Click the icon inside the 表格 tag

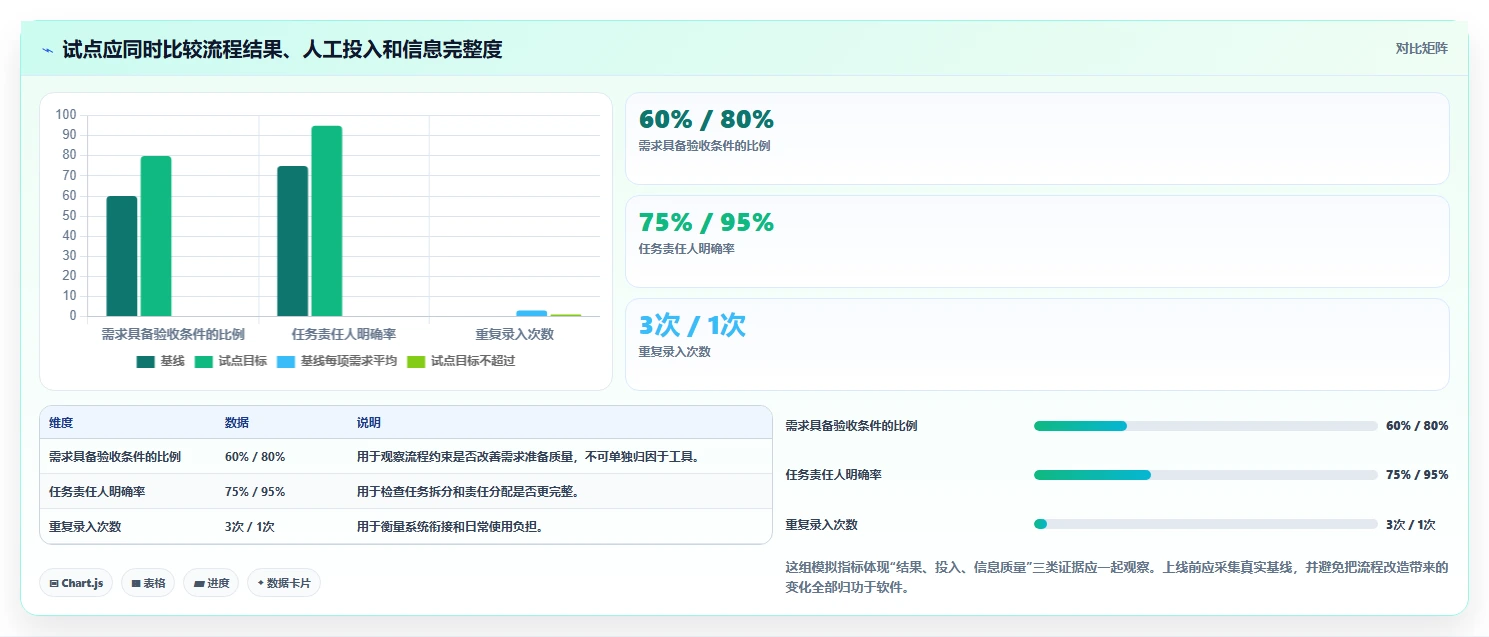[136, 583]
